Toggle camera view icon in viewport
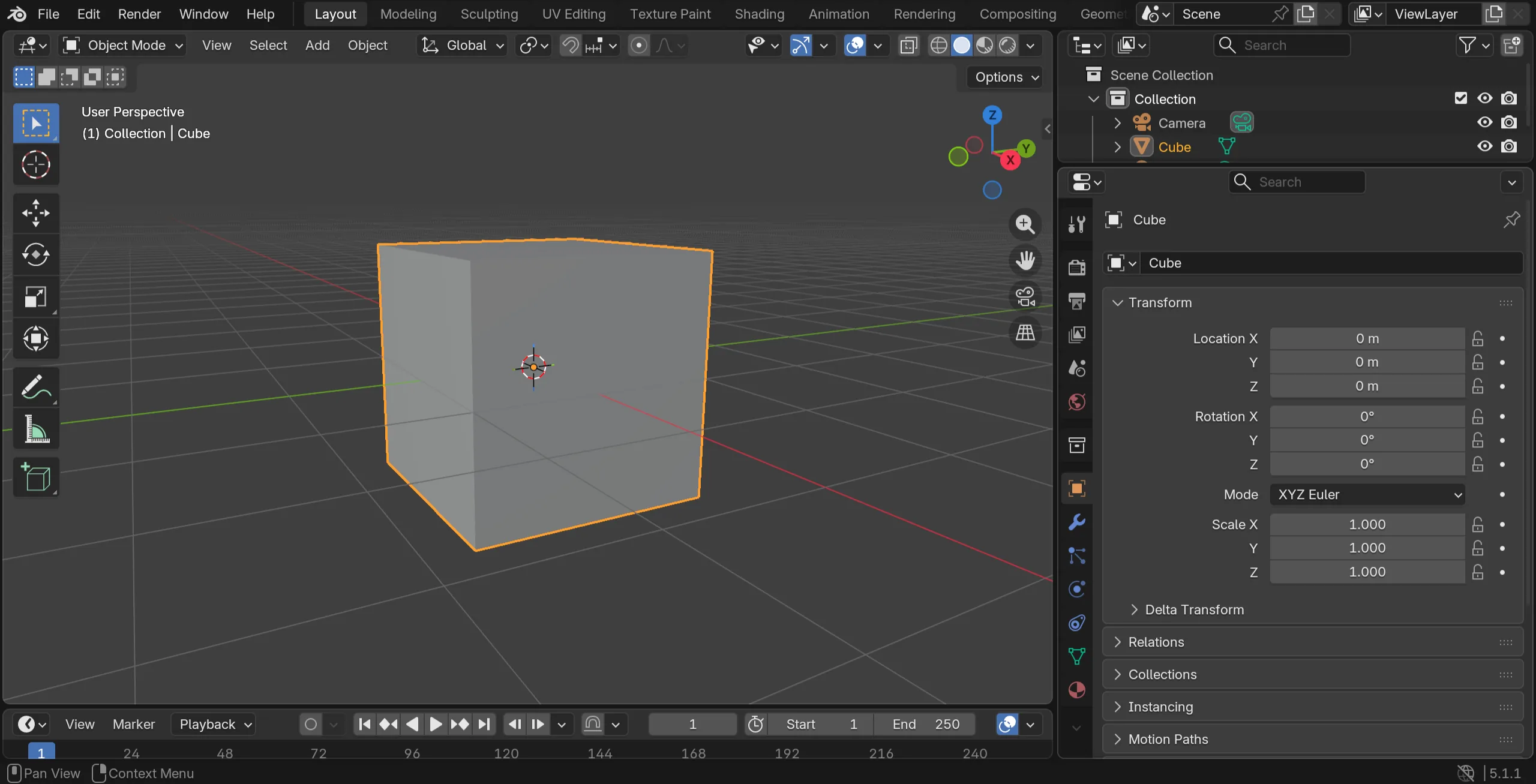 pyautogui.click(x=1025, y=296)
